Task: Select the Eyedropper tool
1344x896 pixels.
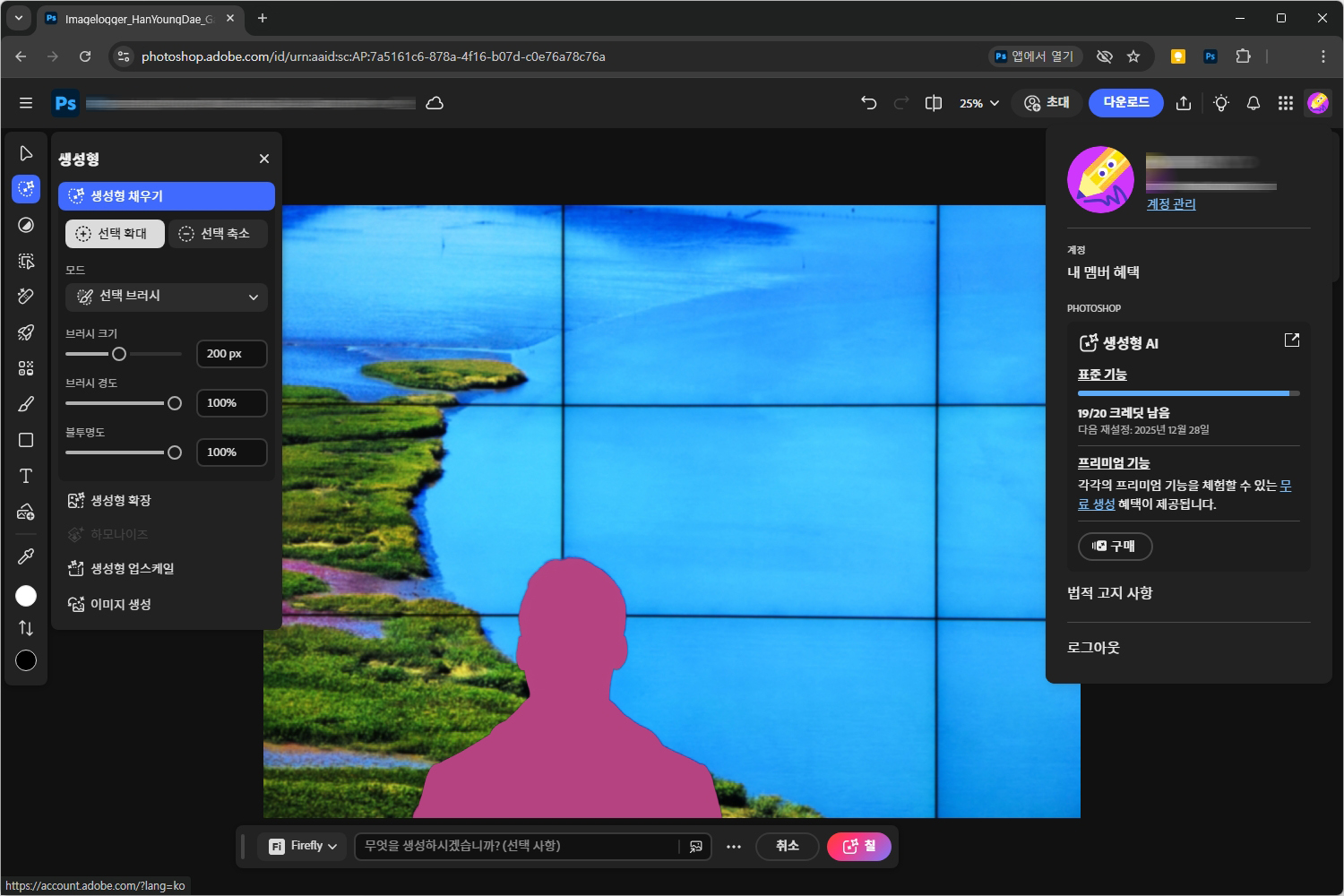Action: pyautogui.click(x=26, y=556)
